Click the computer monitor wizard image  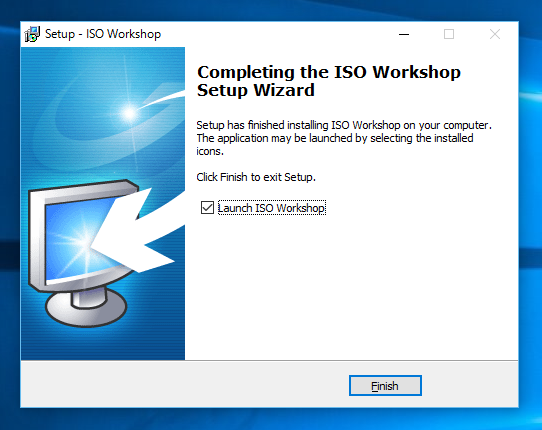coord(103,204)
